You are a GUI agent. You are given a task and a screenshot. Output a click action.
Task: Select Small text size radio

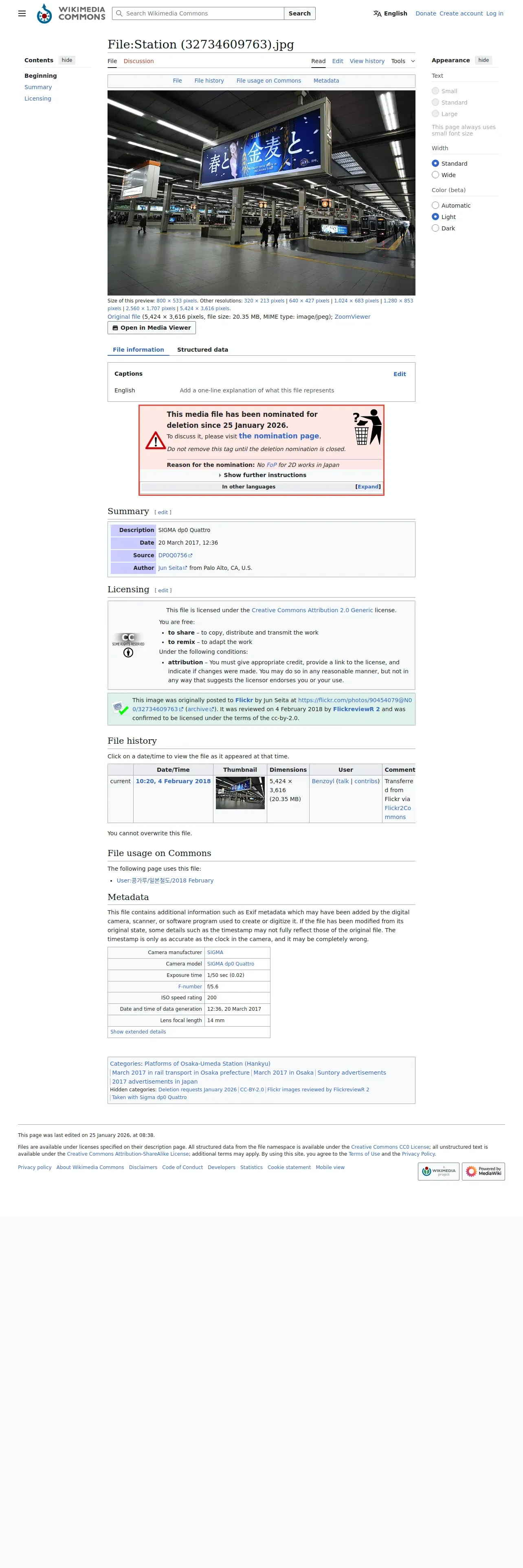tap(435, 91)
